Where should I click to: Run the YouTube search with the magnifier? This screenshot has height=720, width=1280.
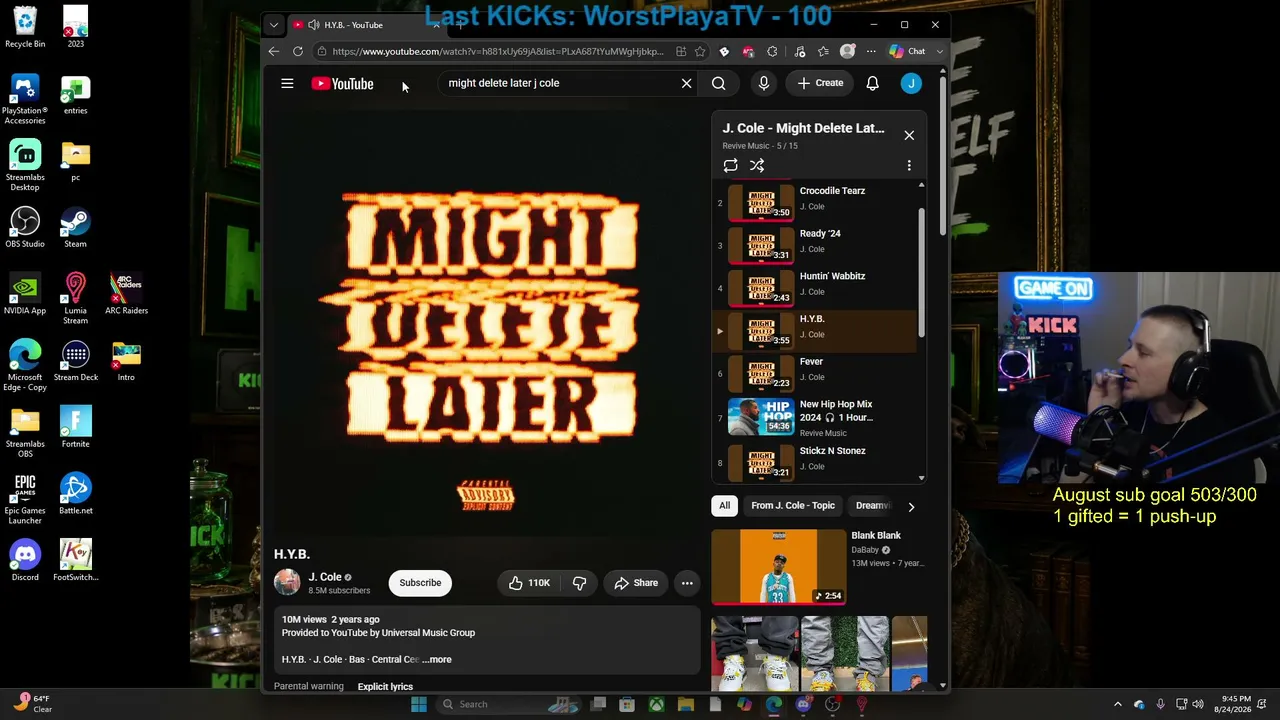718,84
